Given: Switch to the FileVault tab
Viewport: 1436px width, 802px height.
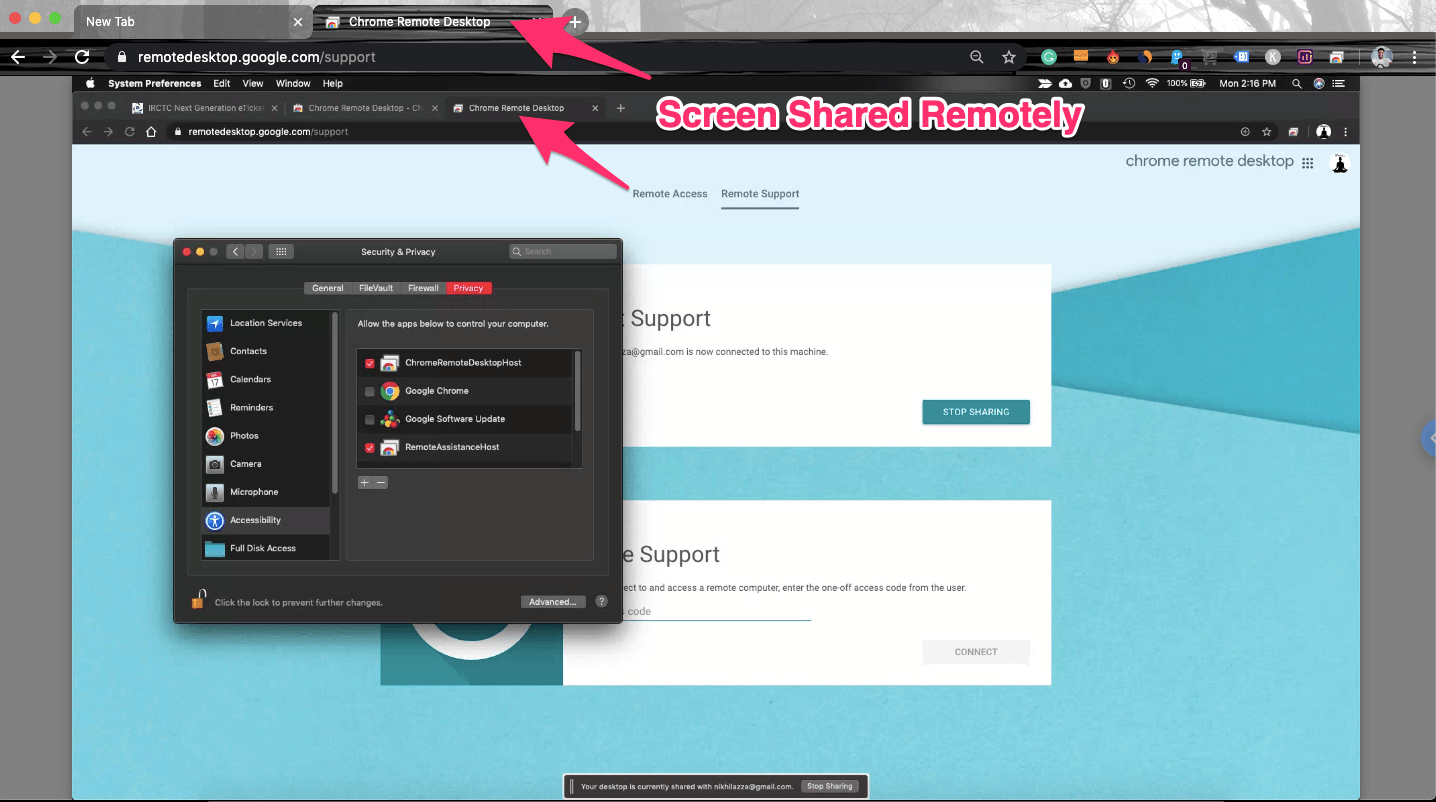Looking at the screenshot, I should click(x=376, y=288).
